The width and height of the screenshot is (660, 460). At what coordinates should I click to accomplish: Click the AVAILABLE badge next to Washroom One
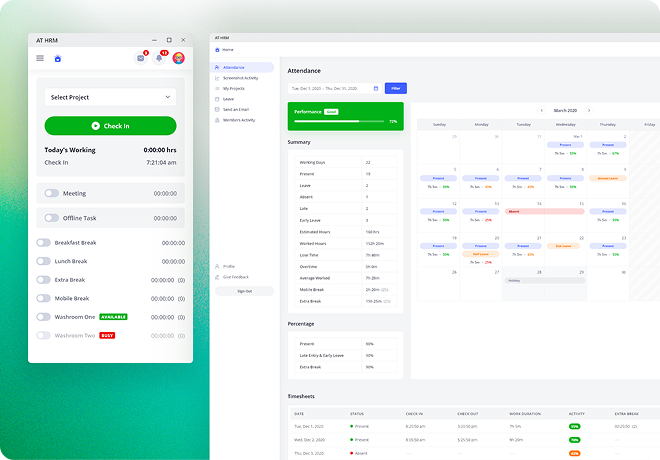tap(113, 317)
